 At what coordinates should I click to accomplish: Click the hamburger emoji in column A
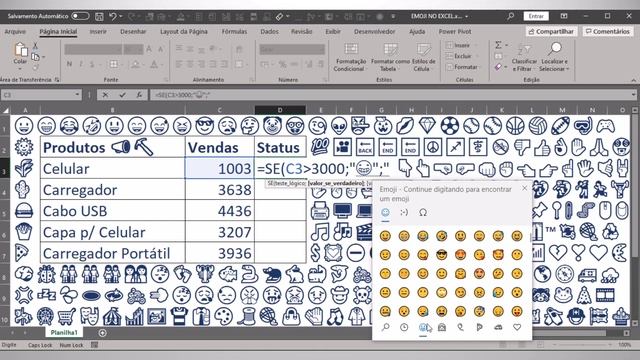(x=24, y=211)
